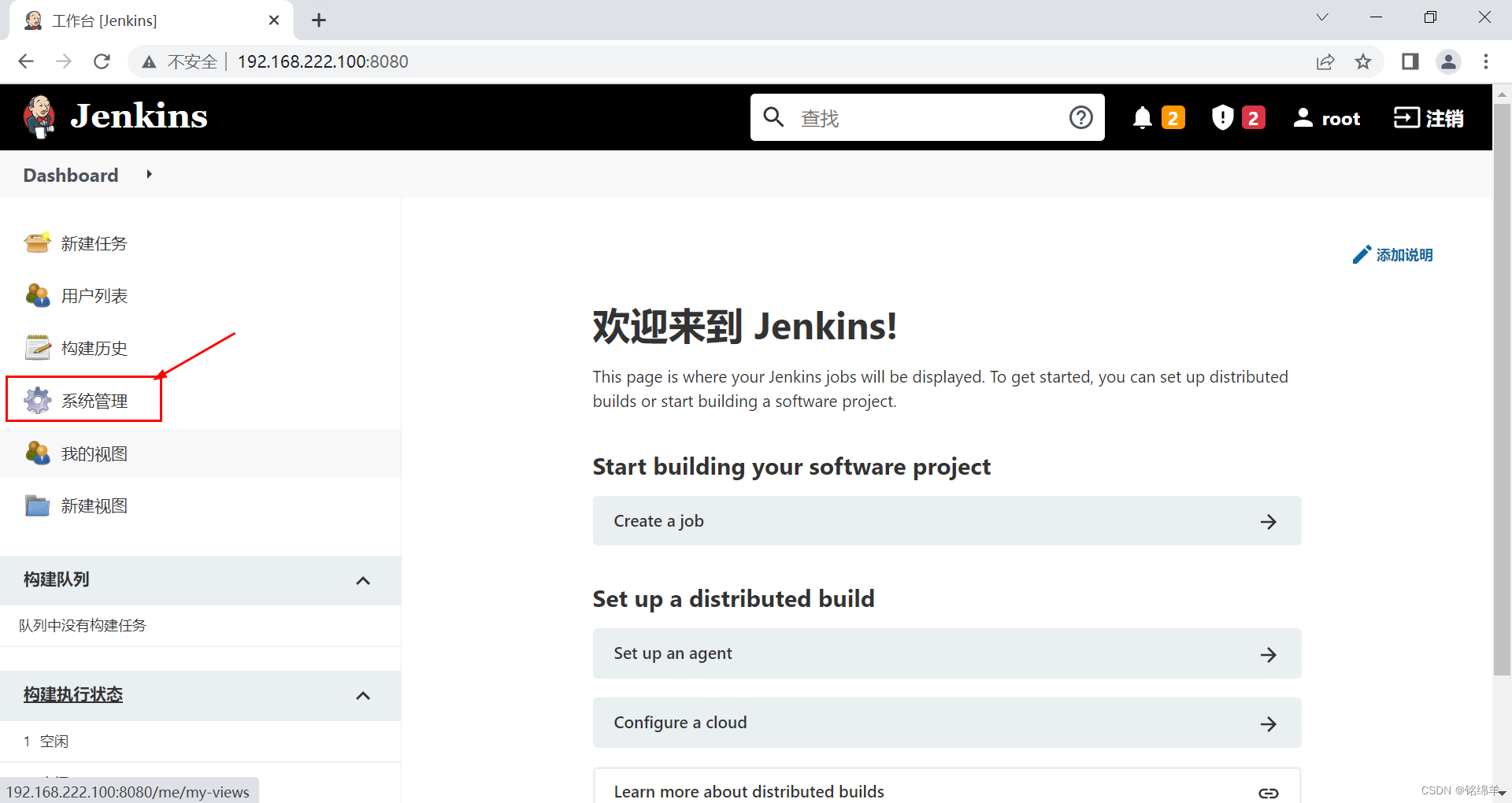Screen dimensions: 1512x803
Task: Collapse the 构建执行状态 section
Action: [363, 696]
